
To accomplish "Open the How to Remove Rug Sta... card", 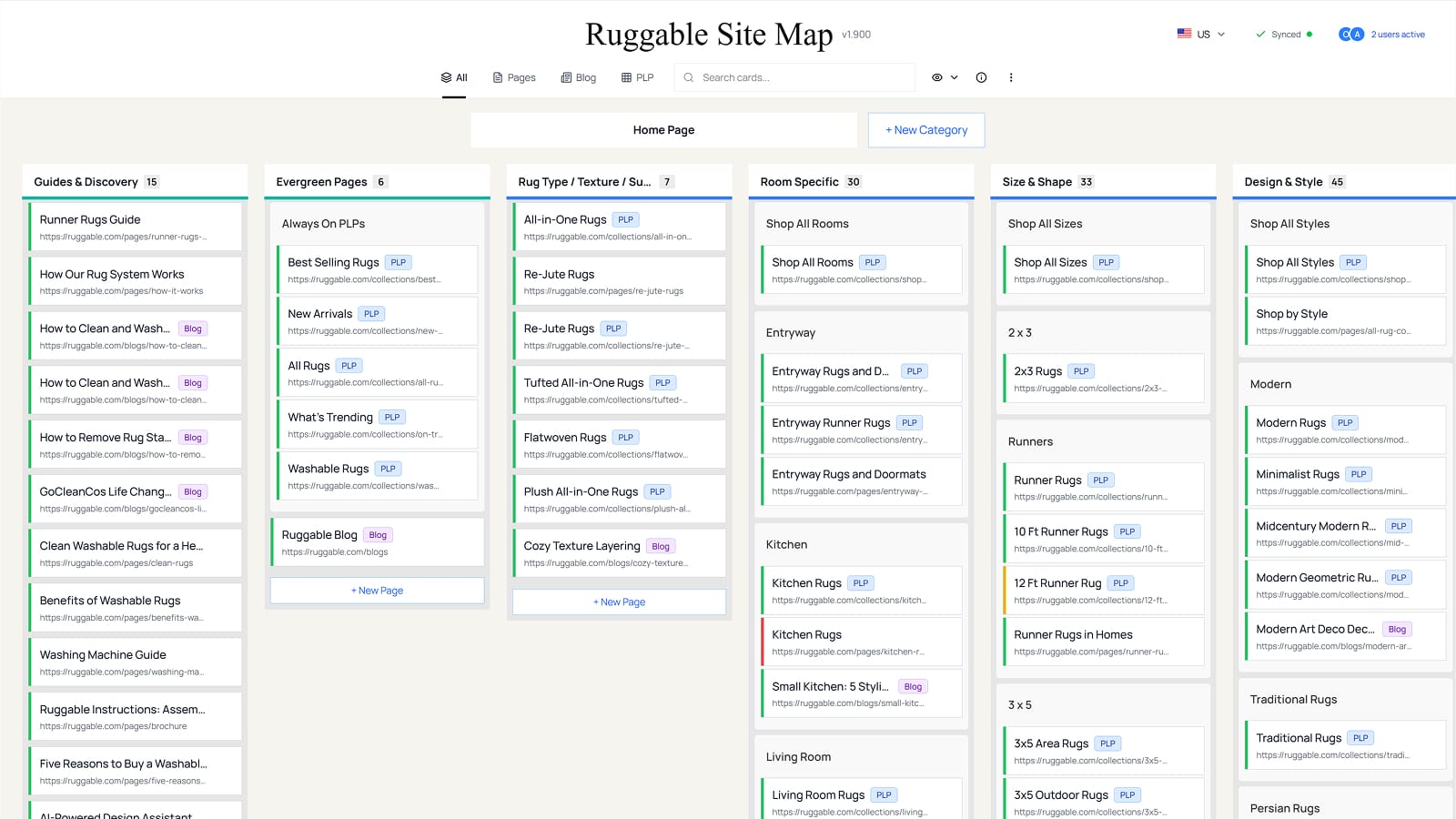I will [136, 445].
